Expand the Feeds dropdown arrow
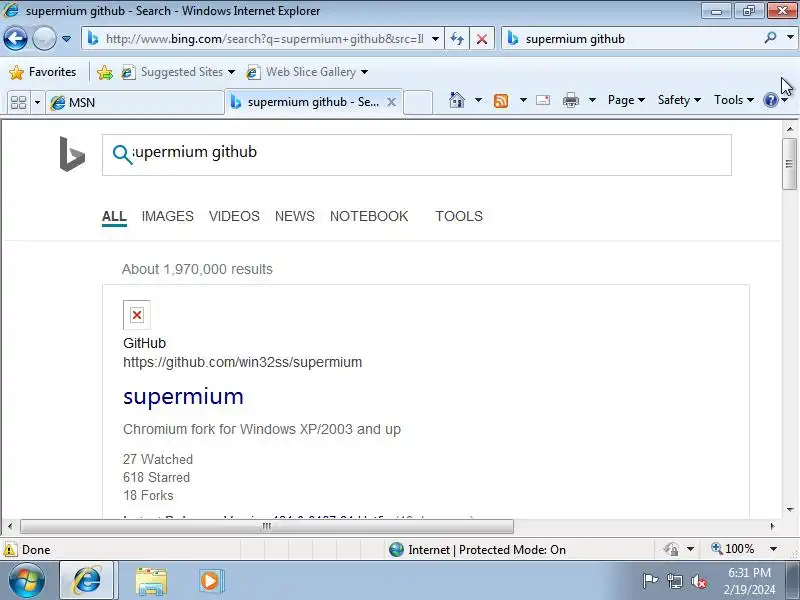This screenshot has height=600, width=800. pos(523,100)
